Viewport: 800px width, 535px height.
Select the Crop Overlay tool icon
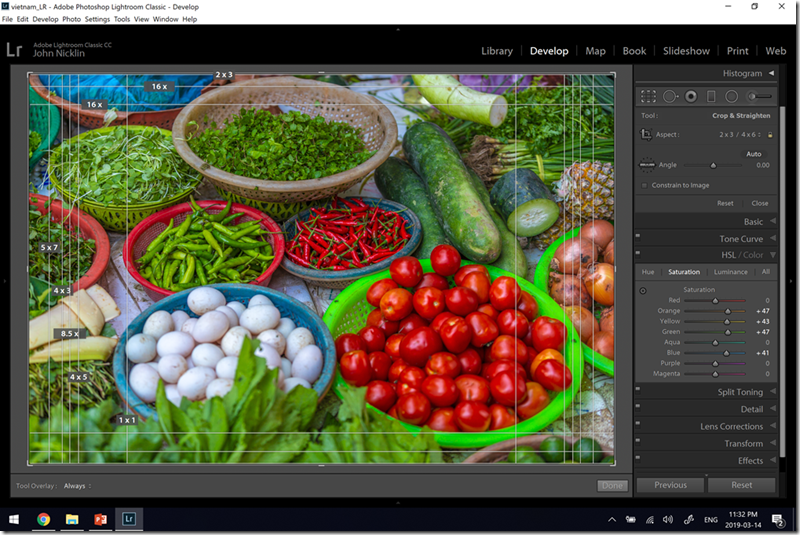(648, 96)
